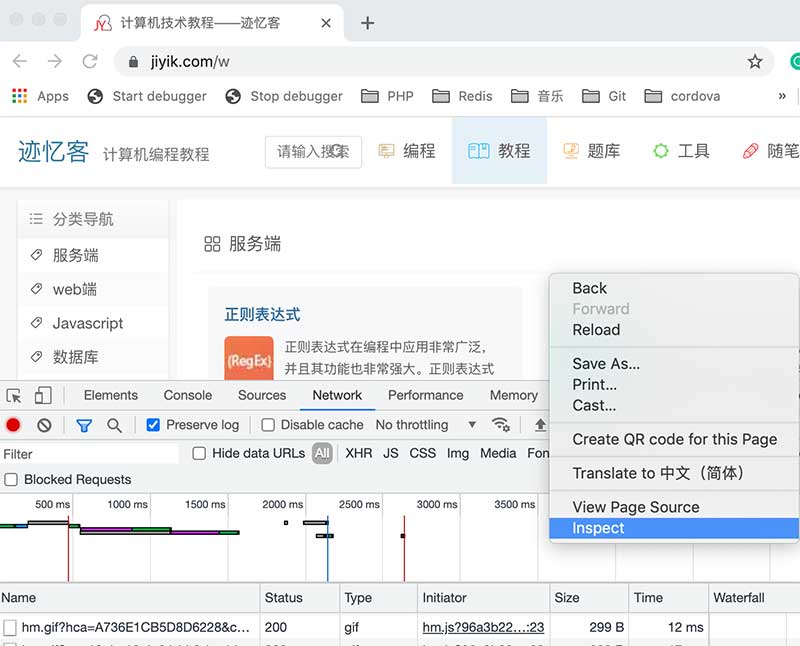This screenshot has width=800, height=646.
Task: Filter requests by Media
Action: pos(498,453)
